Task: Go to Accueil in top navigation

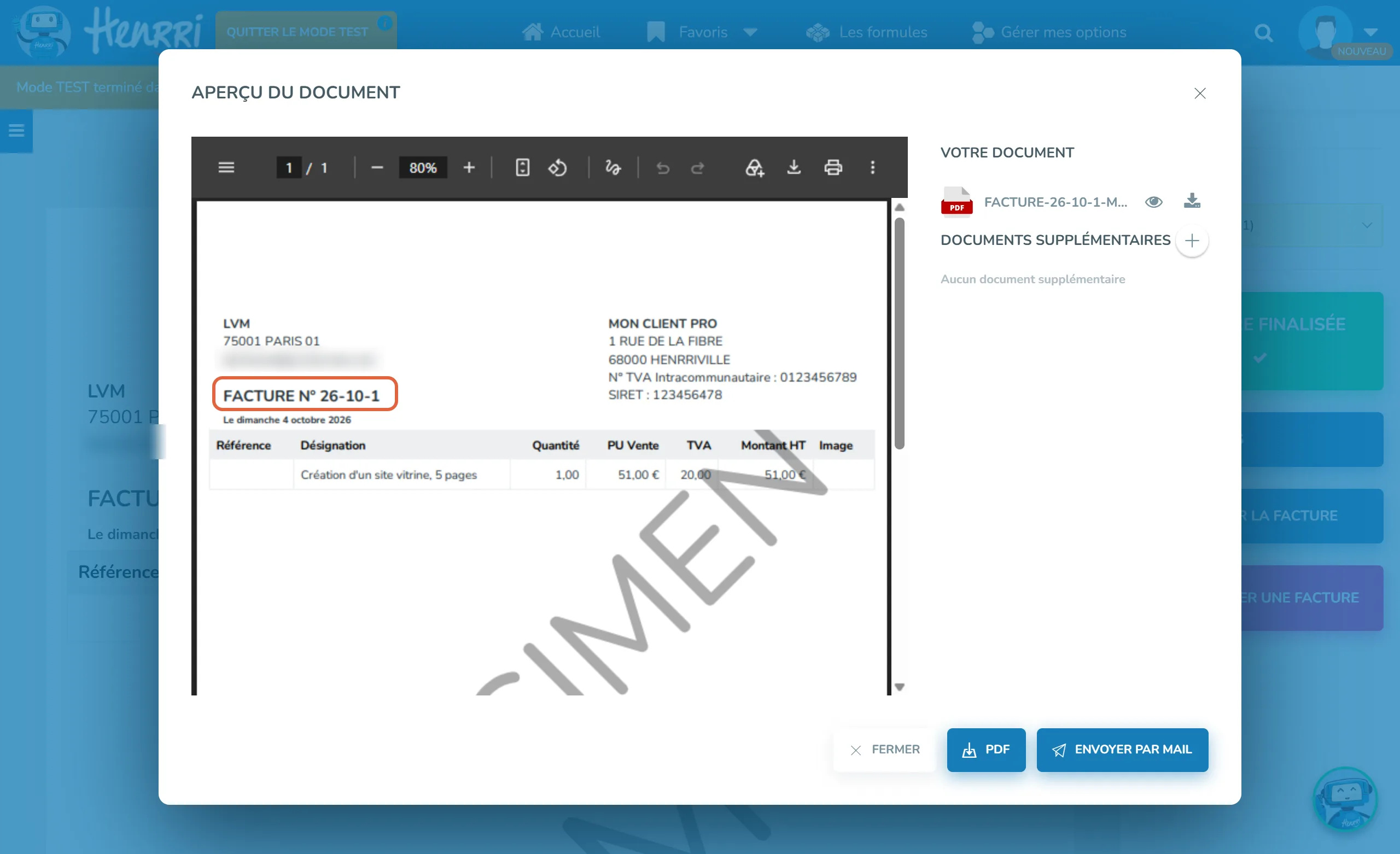Action: 561,32
